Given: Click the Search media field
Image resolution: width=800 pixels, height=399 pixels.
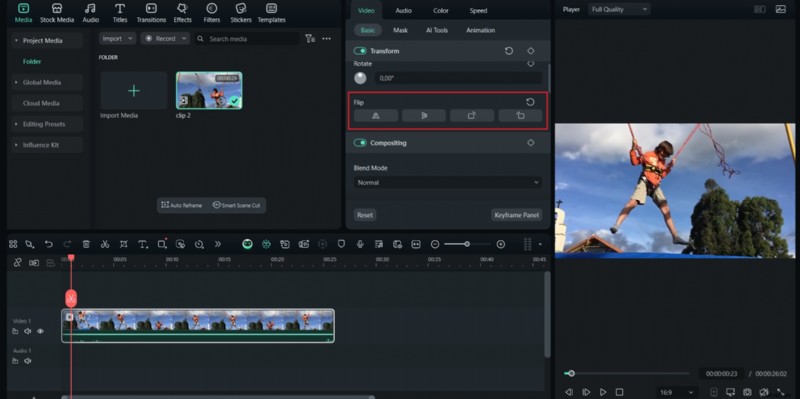Looking at the screenshot, I should [x=247, y=39].
